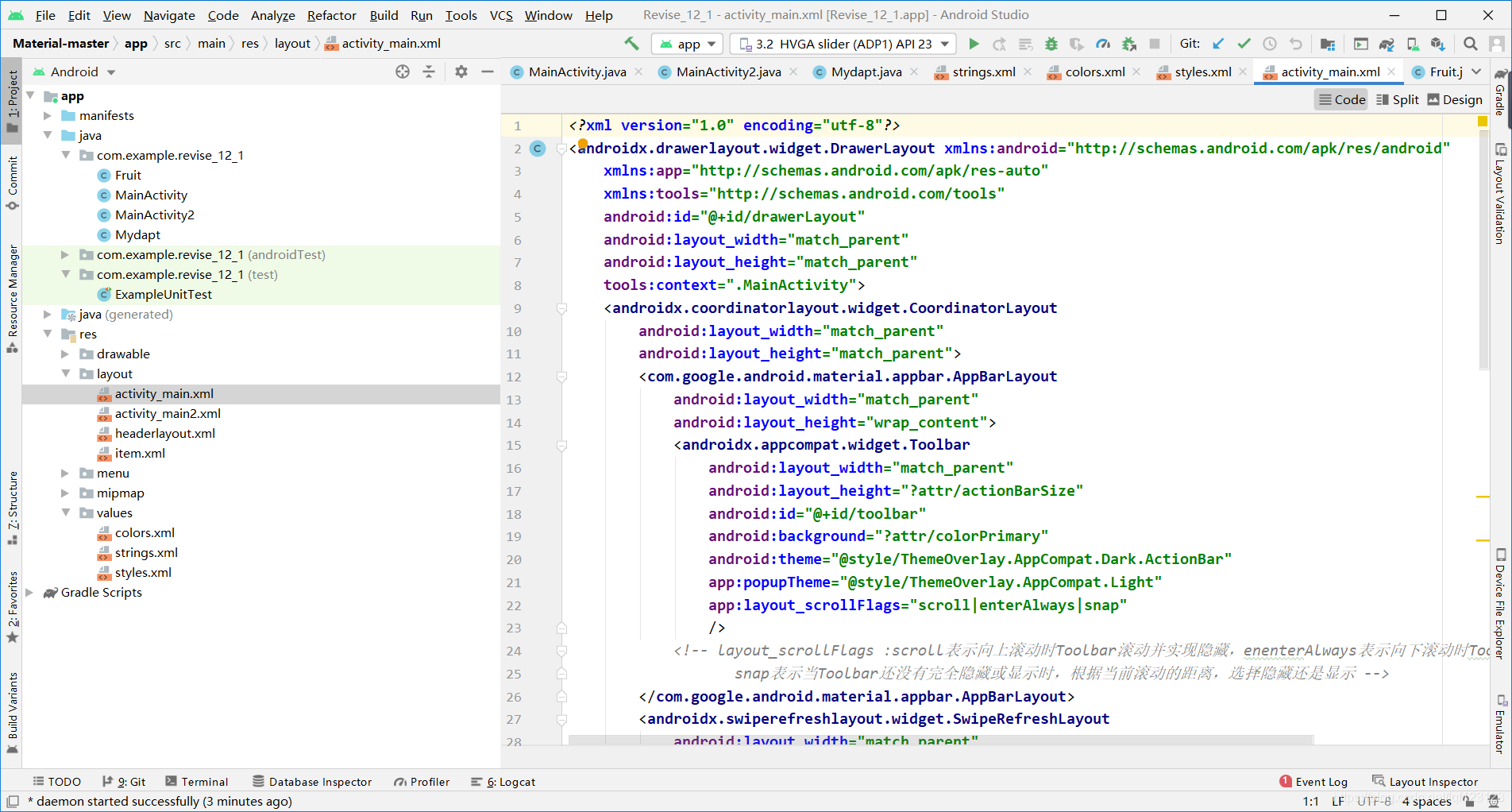Screen dimensions: 1512x812
Task: Open the SDK Manager icon
Action: tap(1438, 44)
